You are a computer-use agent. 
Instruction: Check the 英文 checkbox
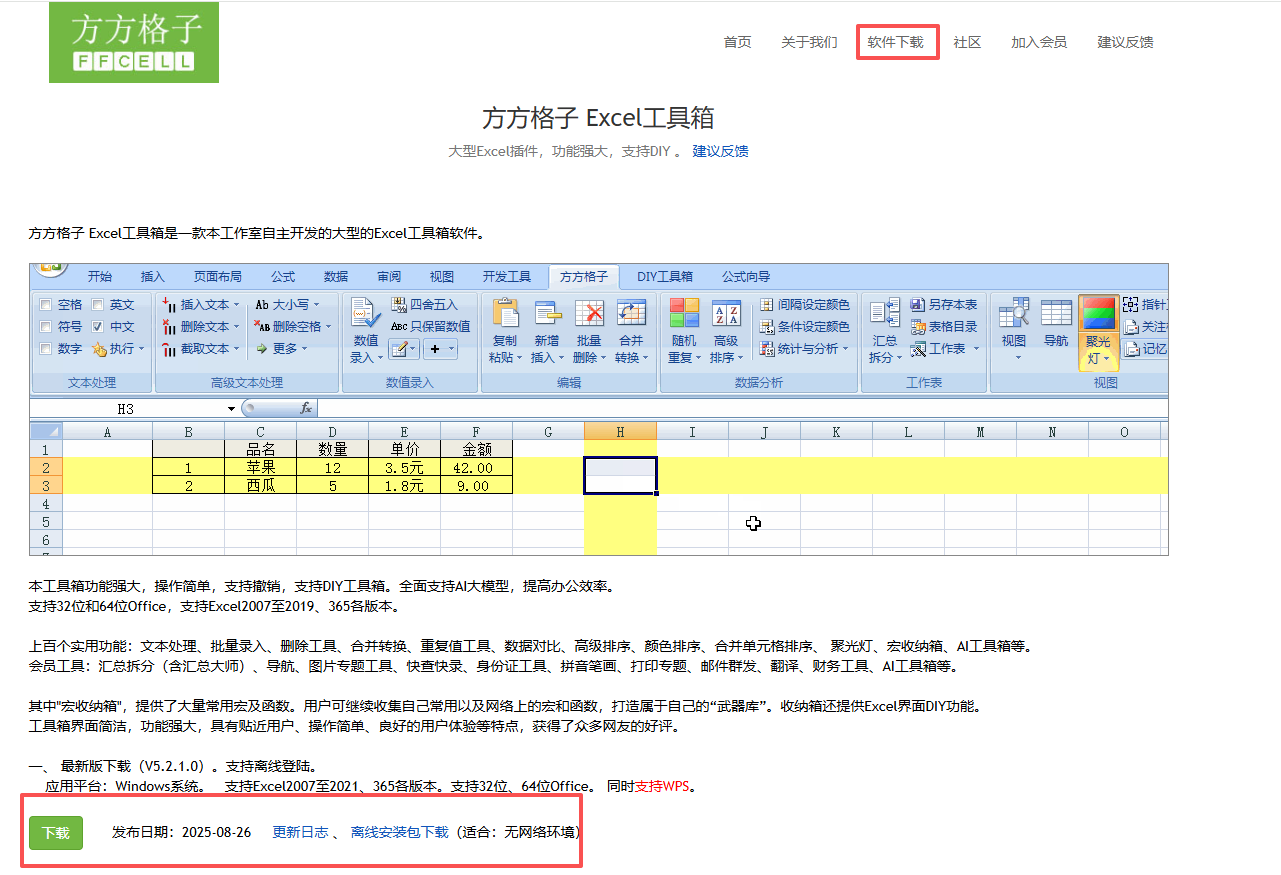point(98,305)
